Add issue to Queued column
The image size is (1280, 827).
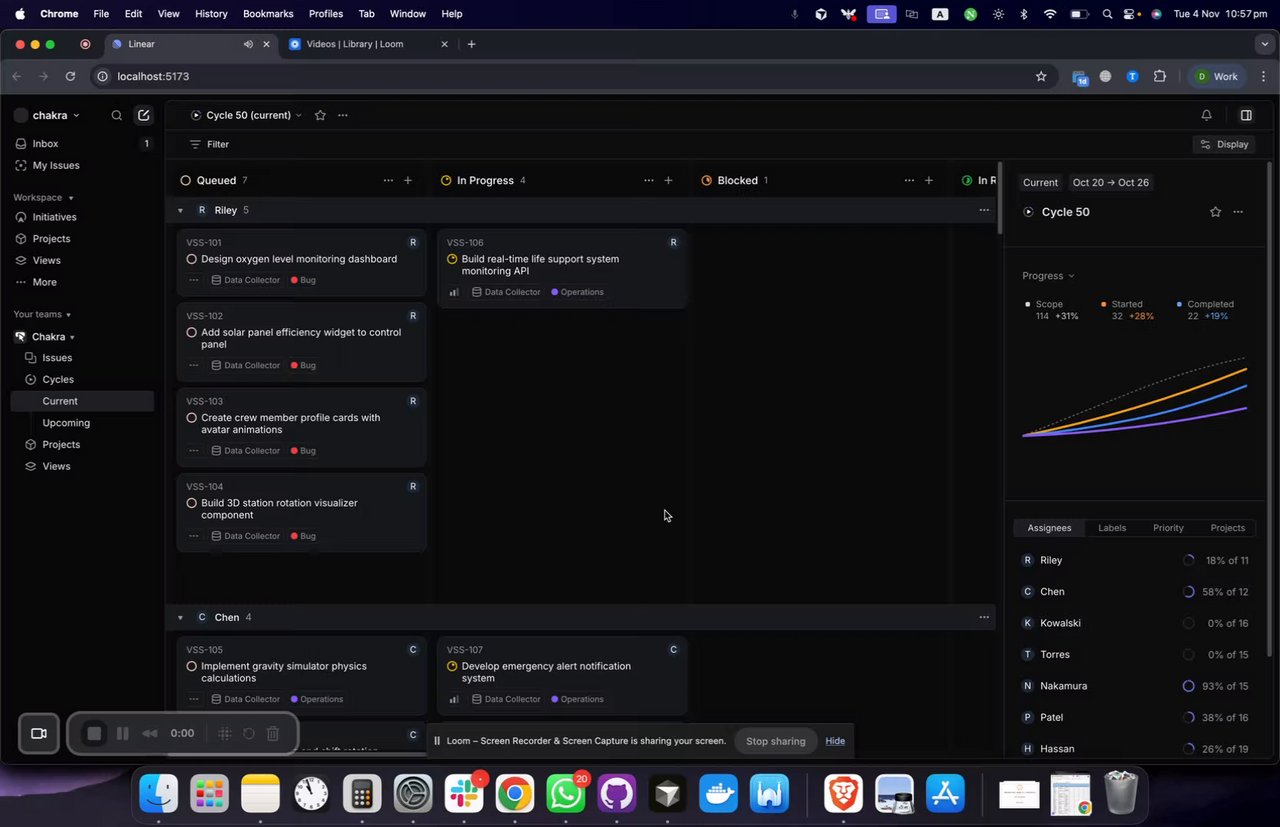[408, 180]
